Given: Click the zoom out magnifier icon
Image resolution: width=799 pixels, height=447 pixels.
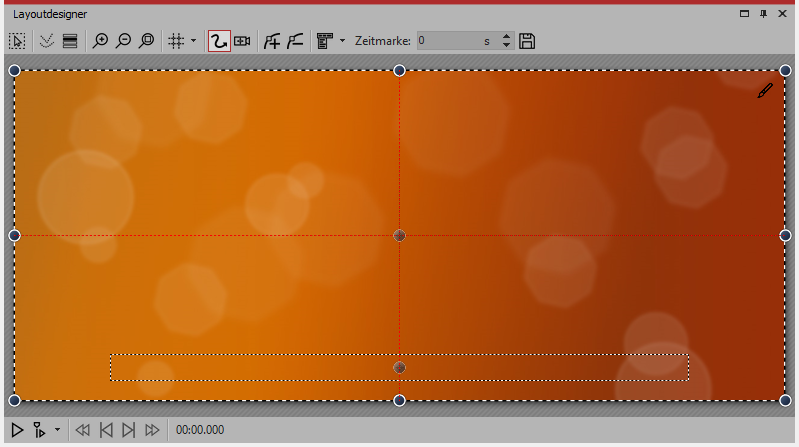Looking at the screenshot, I should pos(124,41).
